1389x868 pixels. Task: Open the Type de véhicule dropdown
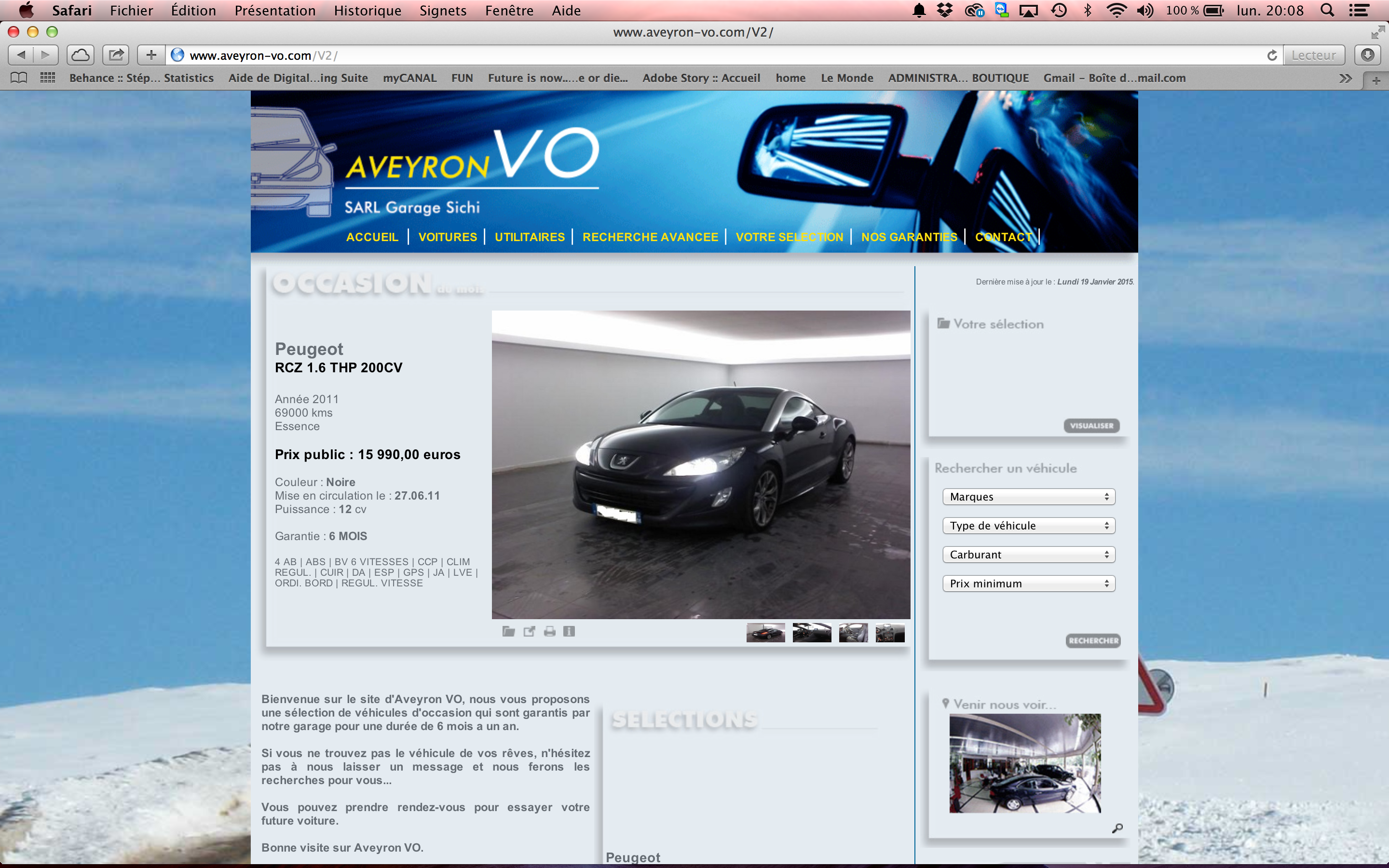pos(1028,526)
